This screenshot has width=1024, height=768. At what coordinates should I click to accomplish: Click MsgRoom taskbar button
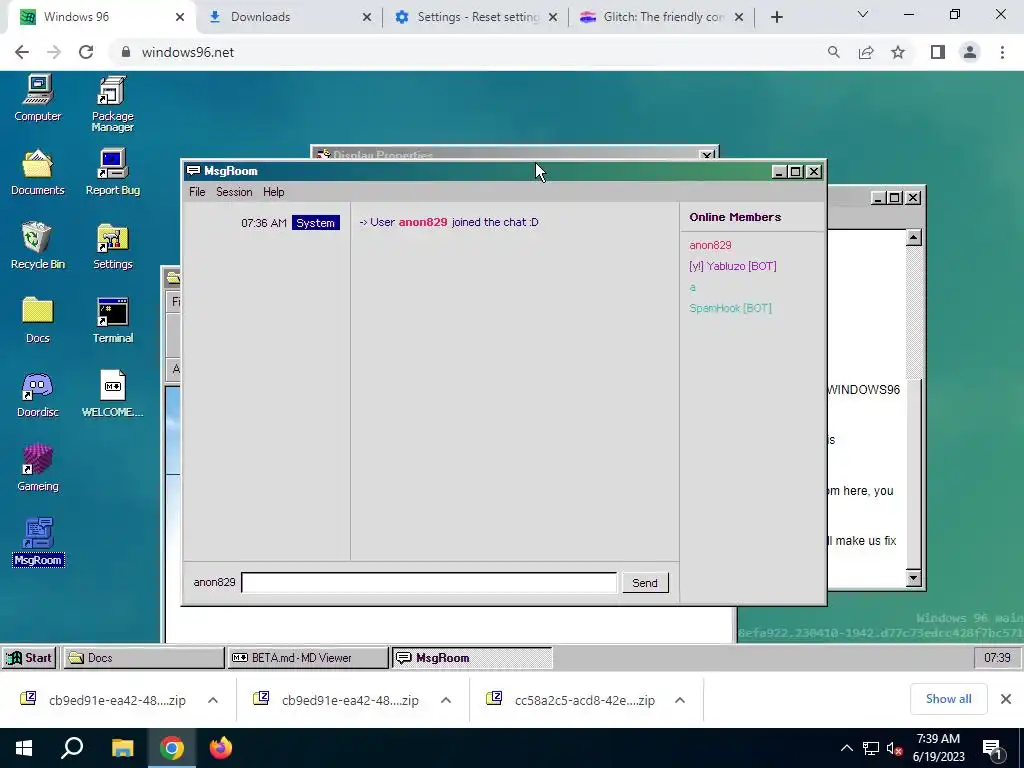[472, 658]
